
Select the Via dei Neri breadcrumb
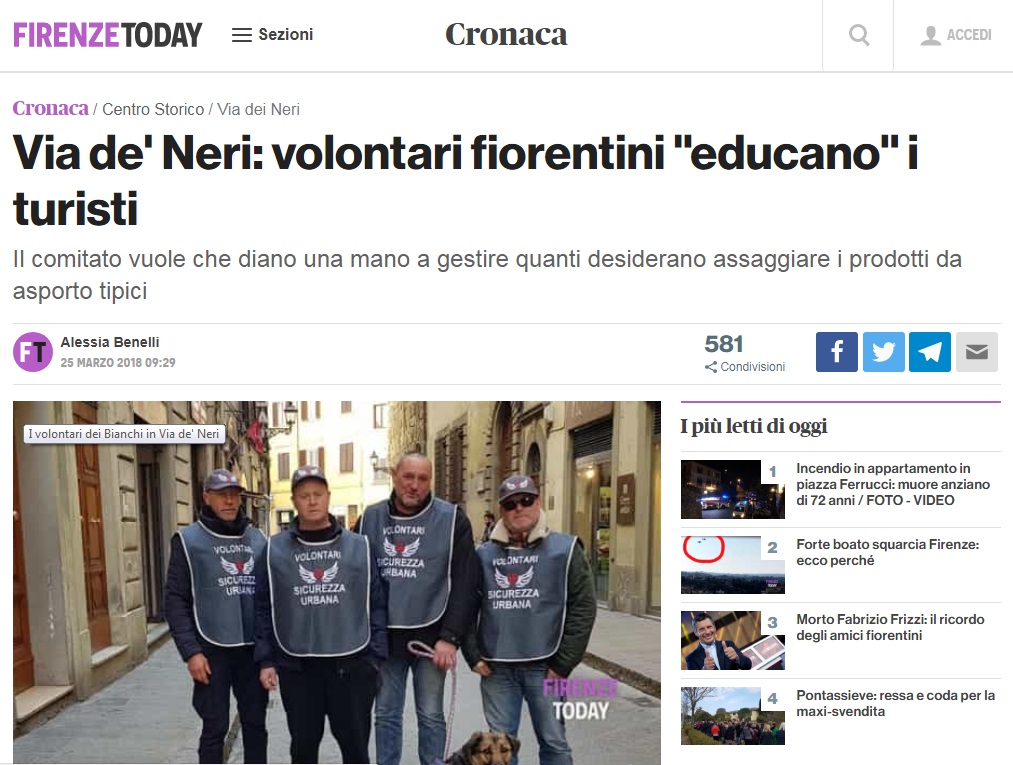pos(258,109)
